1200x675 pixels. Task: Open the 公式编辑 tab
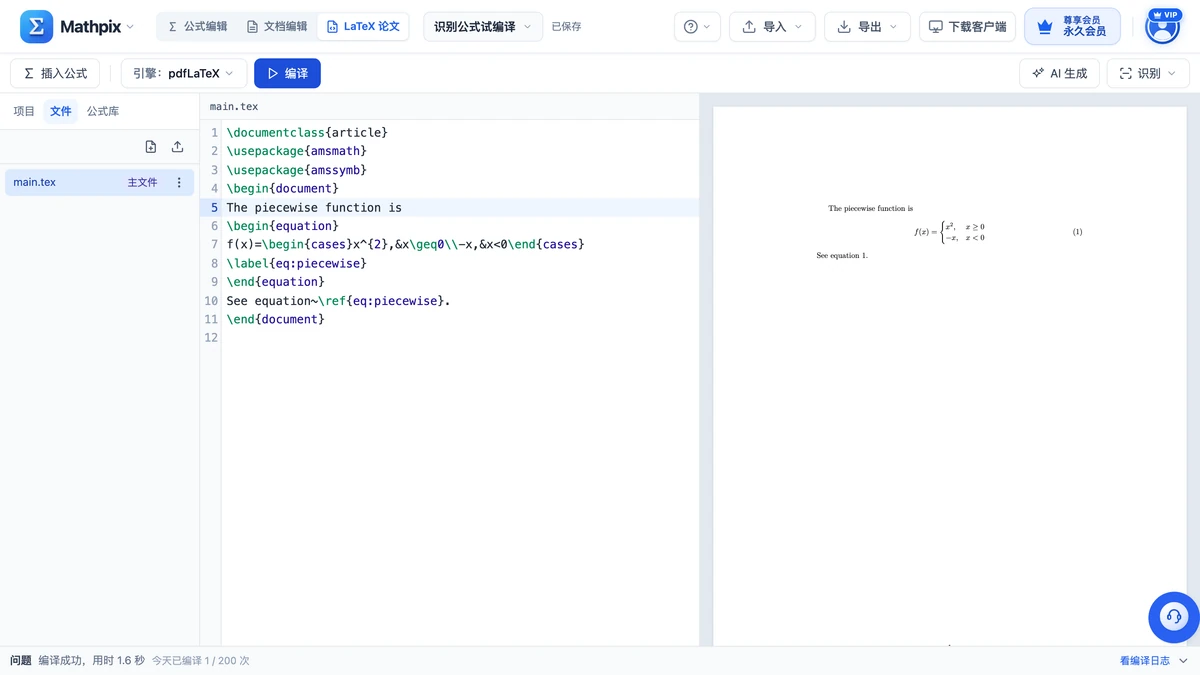(197, 27)
